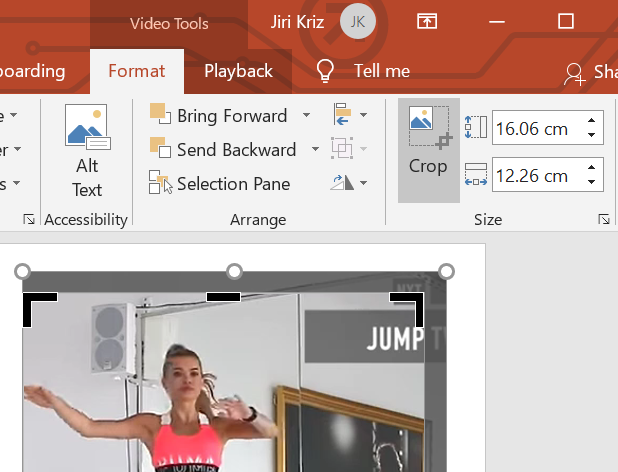
Task: Click the Bring Forward button
Action: [218, 115]
